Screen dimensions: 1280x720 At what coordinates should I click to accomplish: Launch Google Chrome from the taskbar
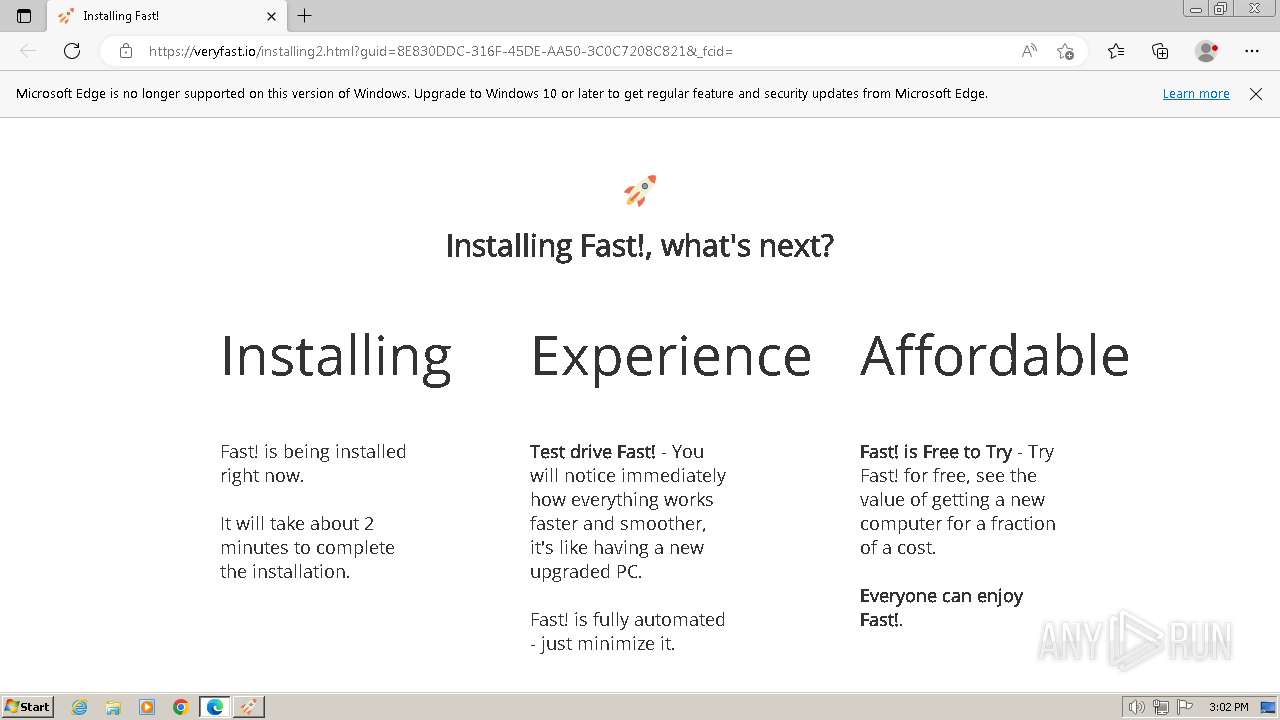point(181,707)
